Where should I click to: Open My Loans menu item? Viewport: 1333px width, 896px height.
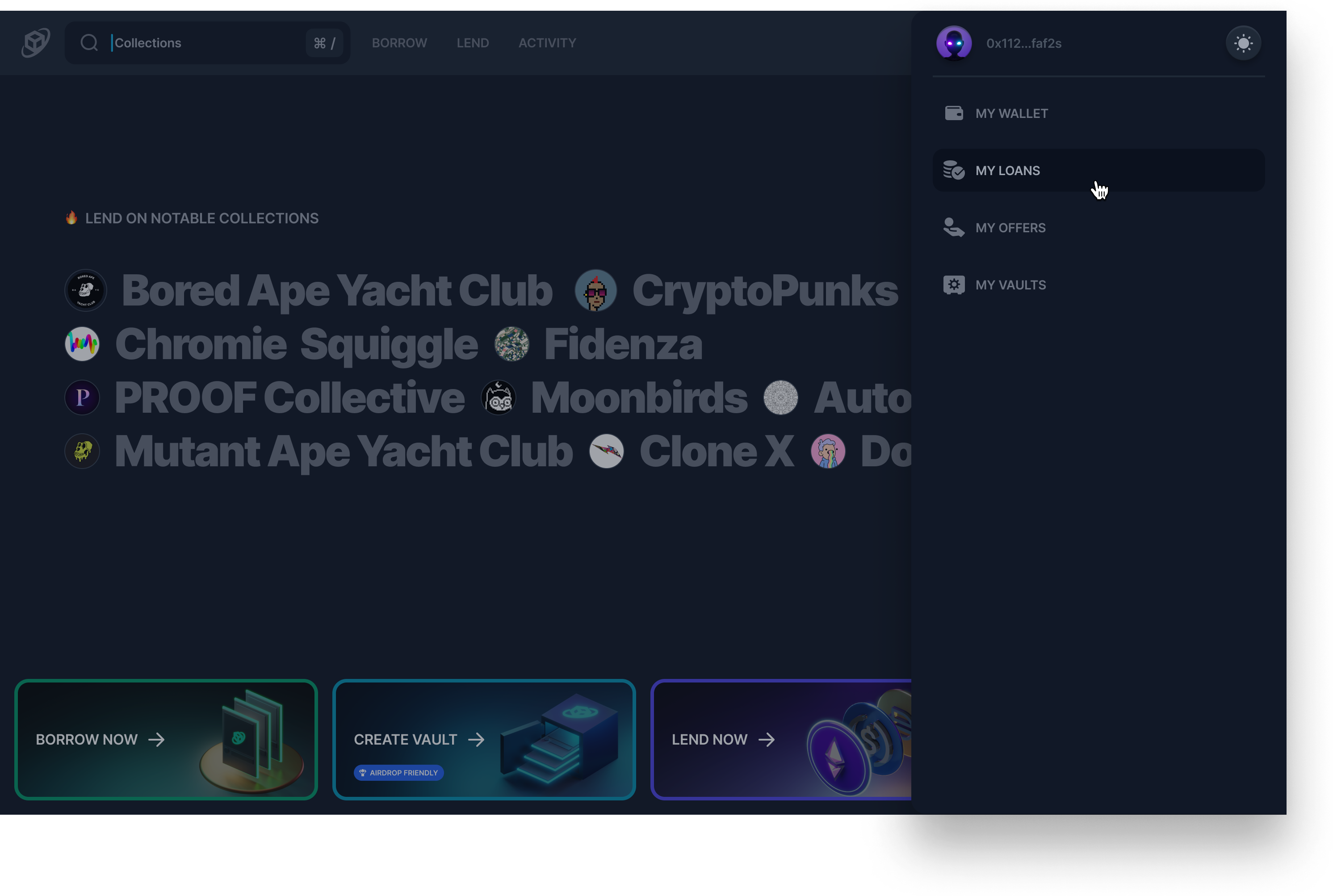(1007, 171)
